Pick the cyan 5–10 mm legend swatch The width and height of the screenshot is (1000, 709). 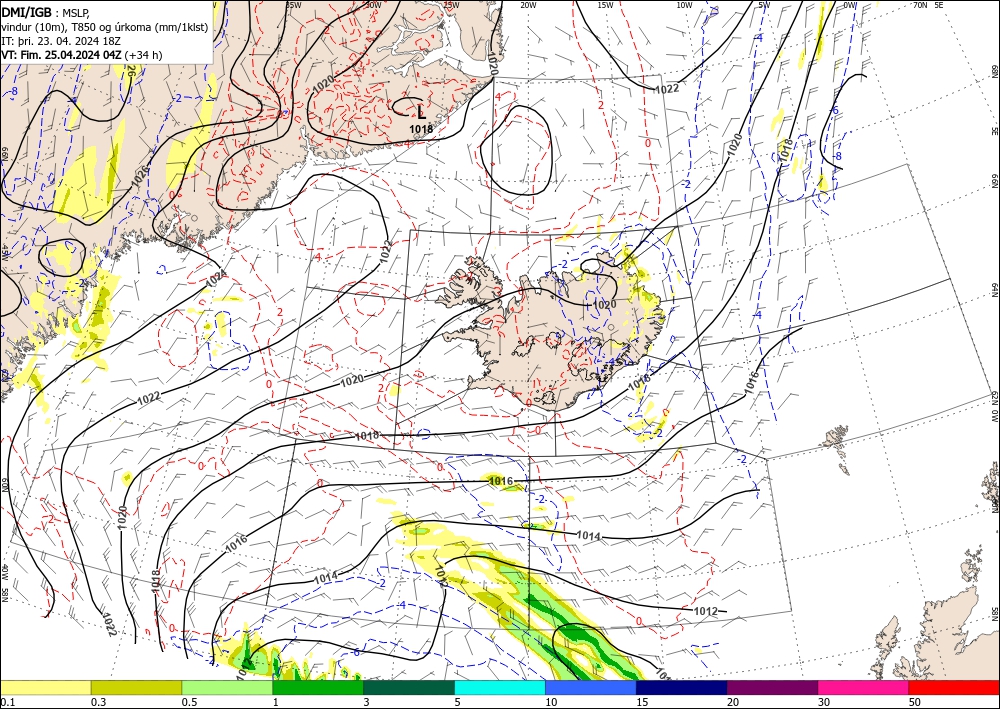point(500,687)
